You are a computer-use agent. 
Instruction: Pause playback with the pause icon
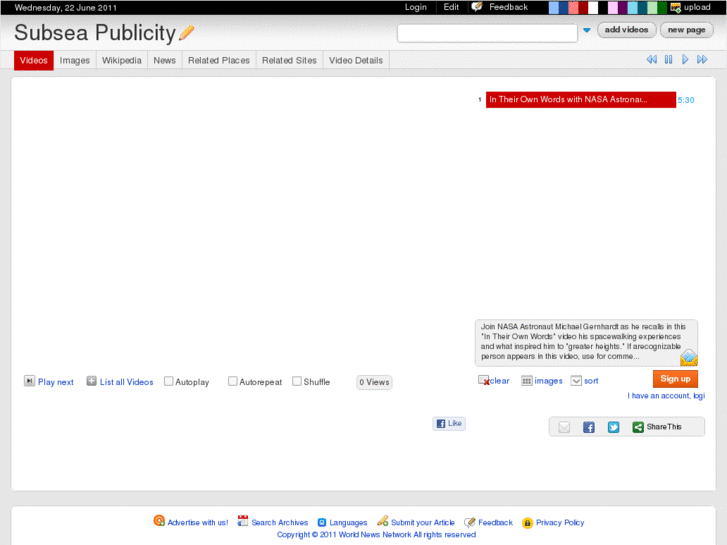tap(668, 59)
